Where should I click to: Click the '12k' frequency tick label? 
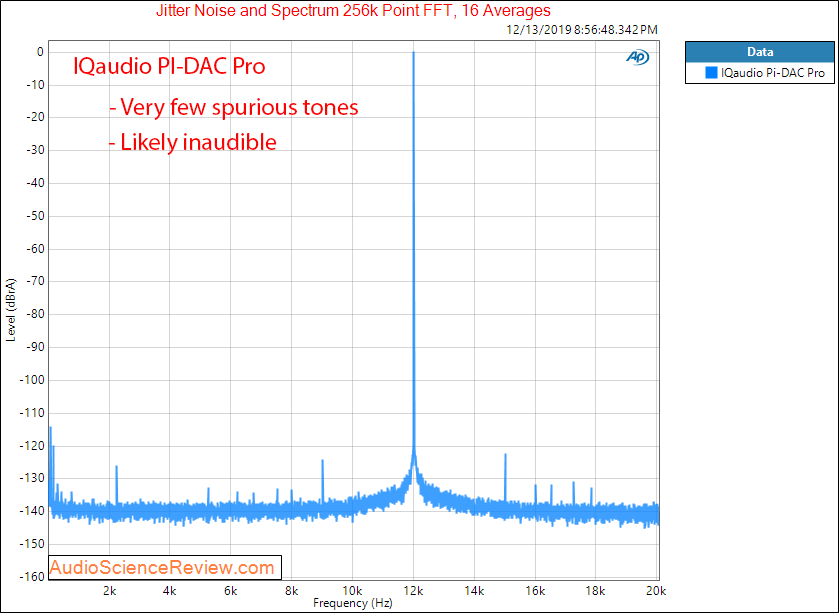tap(413, 591)
